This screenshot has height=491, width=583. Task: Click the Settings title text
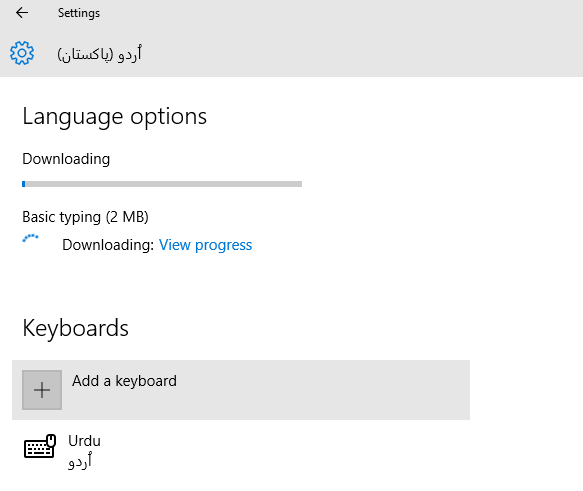[x=79, y=13]
